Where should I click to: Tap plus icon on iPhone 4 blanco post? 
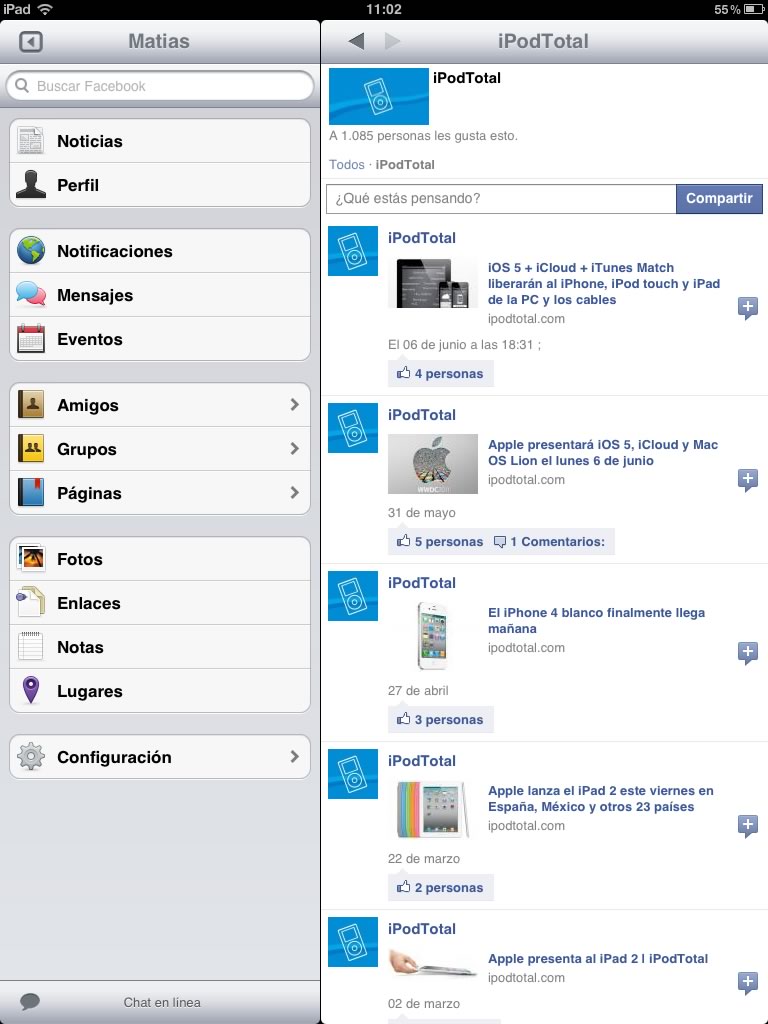tap(748, 653)
